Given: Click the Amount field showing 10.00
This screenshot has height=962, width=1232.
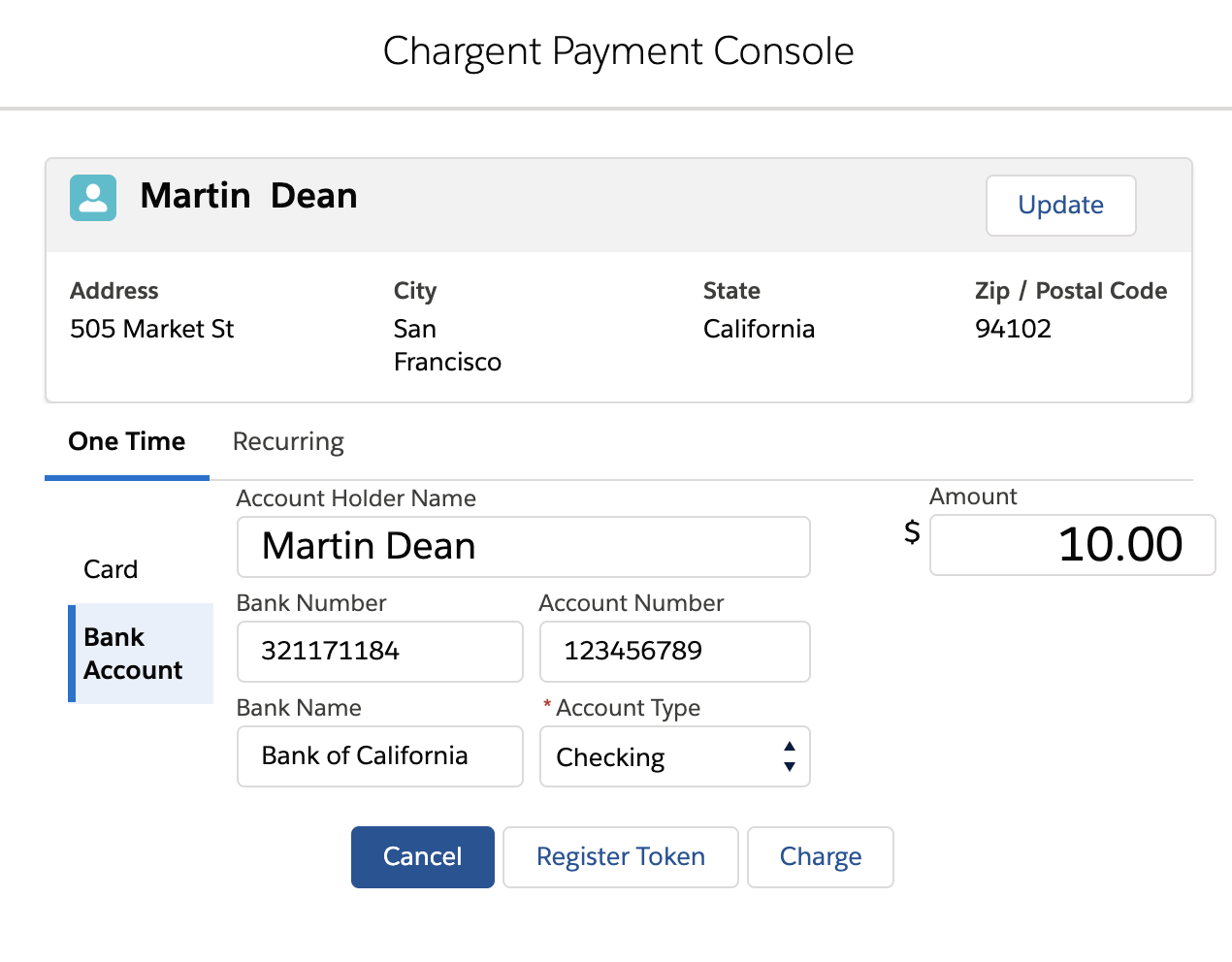Looking at the screenshot, I should click(x=1072, y=545).
